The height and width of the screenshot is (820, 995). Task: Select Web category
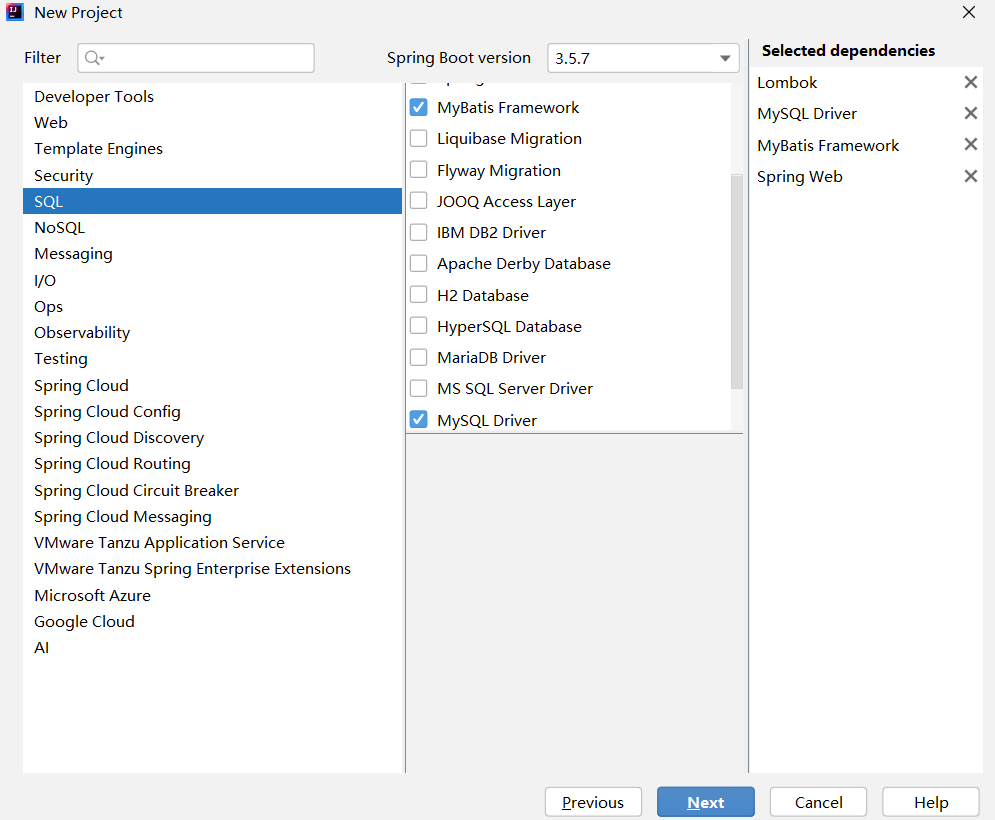click(212, 122)
